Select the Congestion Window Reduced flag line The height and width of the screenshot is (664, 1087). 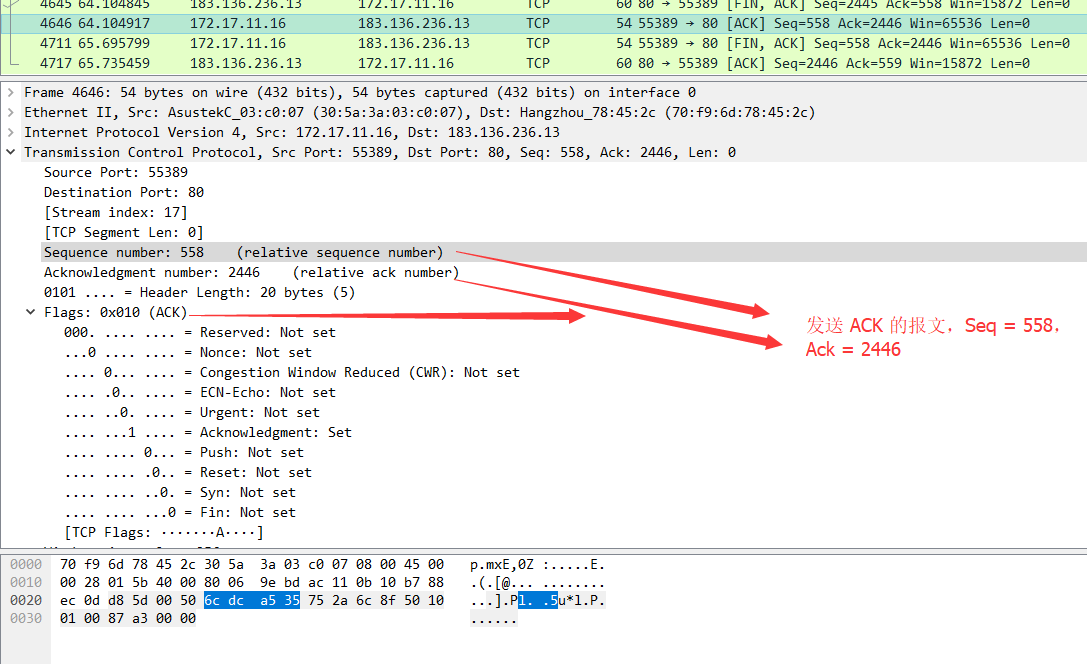click(291, 372)
